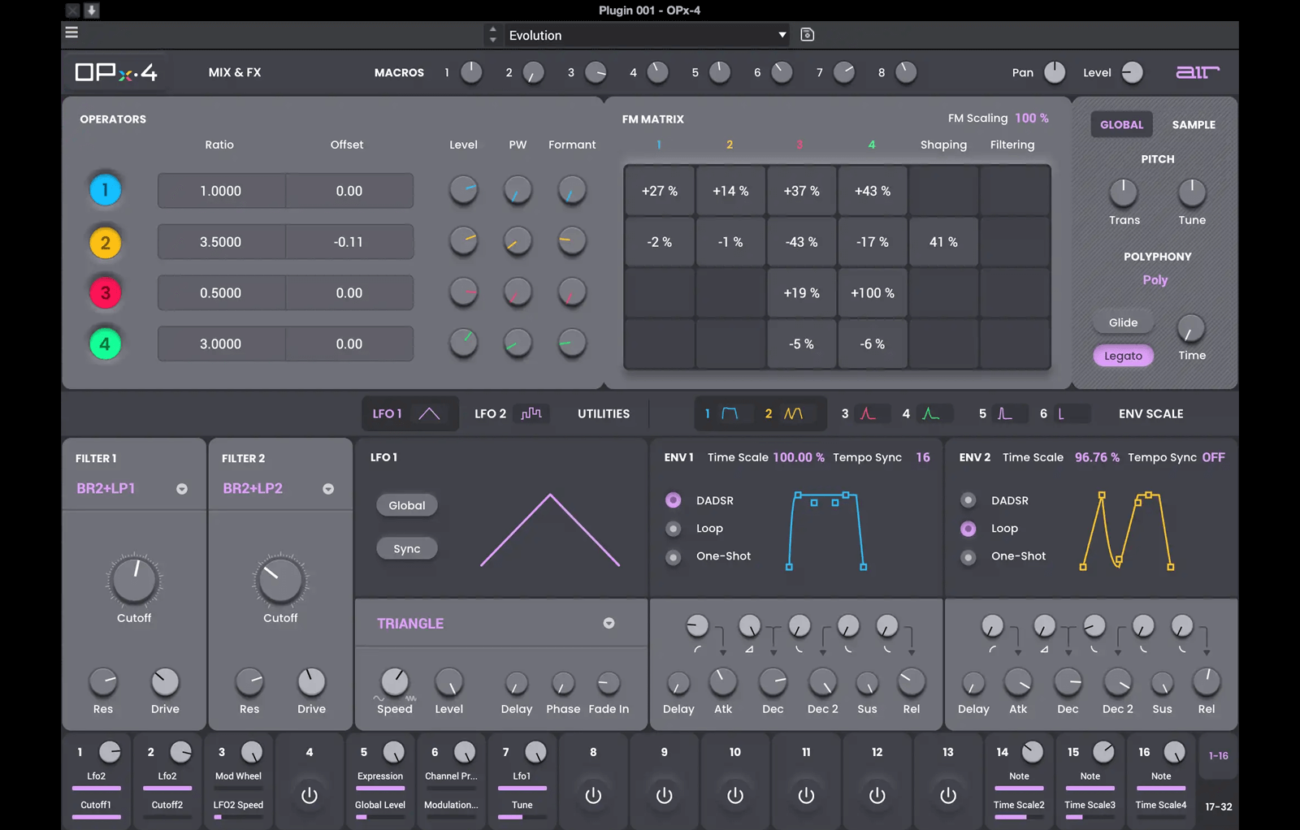Toggle the Legato button
Image resolution: width=1300 pixels, height=830 pixels.
pos(1123,356)
